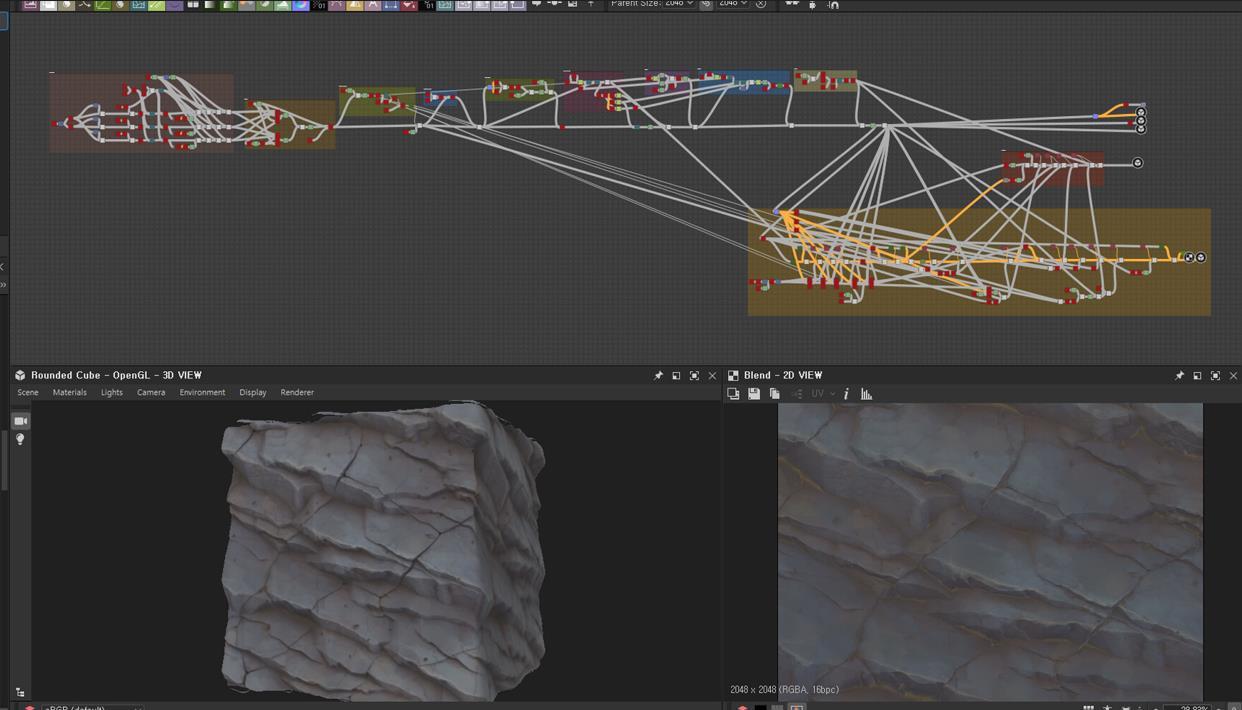Open the UV dropdown in 2D view
This screenshot has width=1242, height=710.
tap(822, 394)
